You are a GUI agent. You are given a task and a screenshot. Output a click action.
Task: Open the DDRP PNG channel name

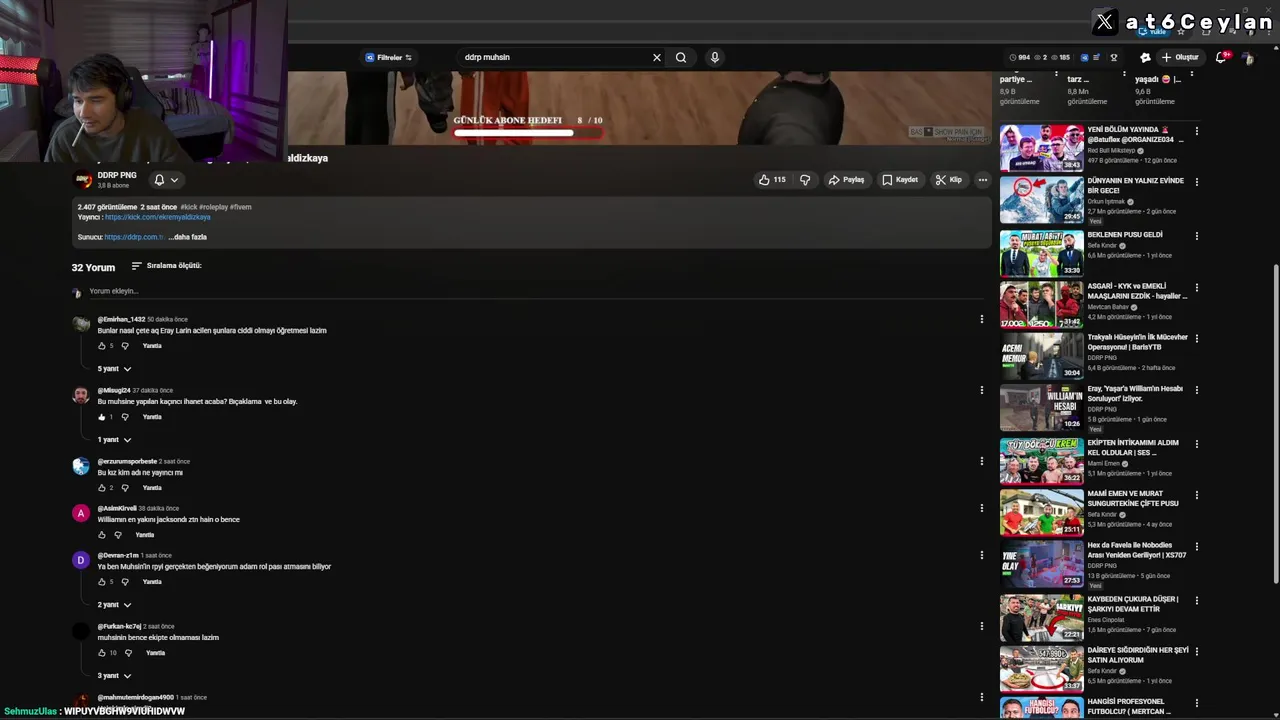[117, 175]
